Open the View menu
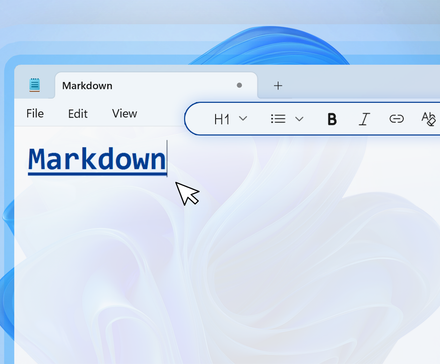The height and width of the screenshot is (364, 440). (x=124, y=114)
